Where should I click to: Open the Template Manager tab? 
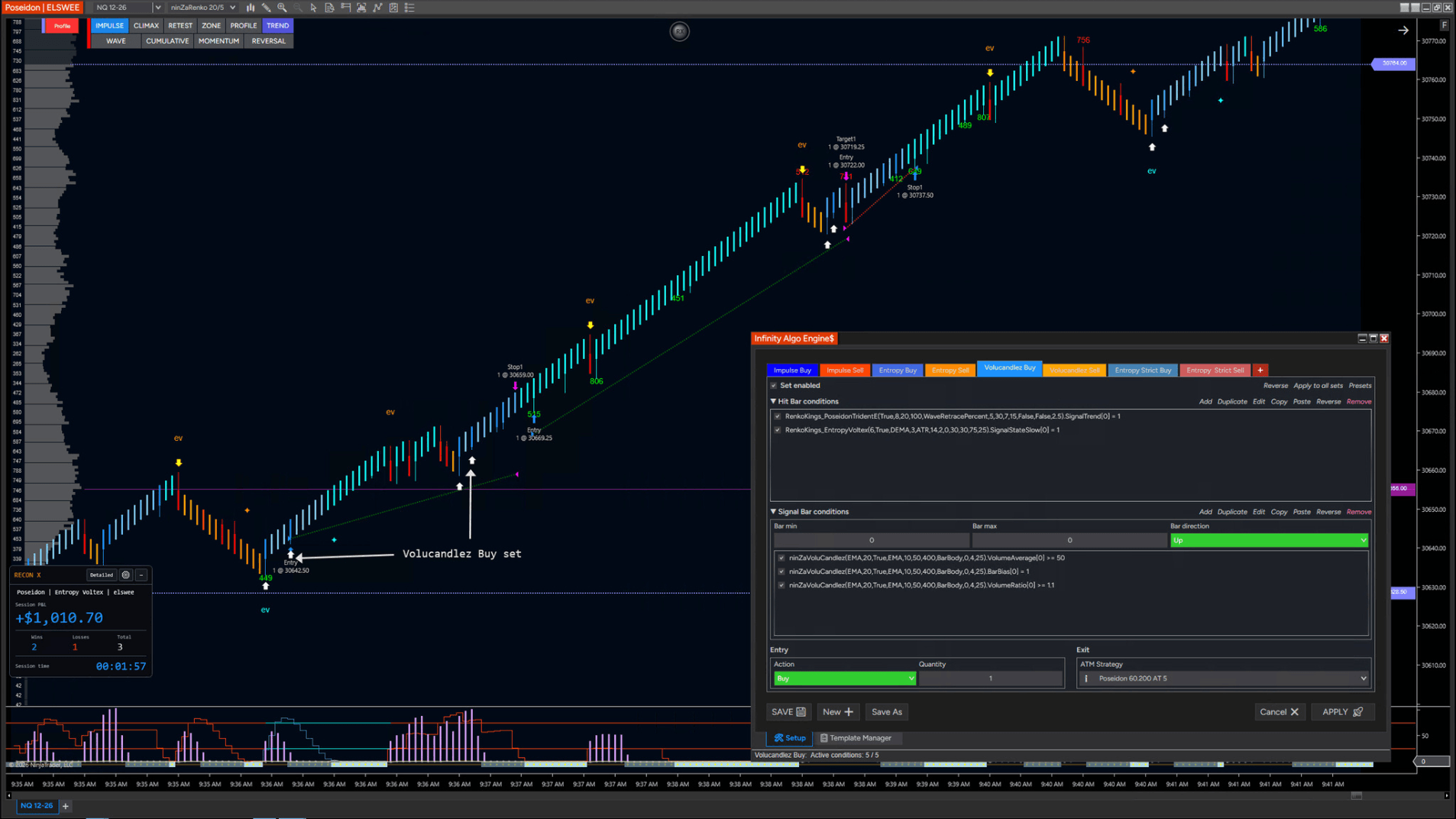pyautogui.click(x=856, y=738)
